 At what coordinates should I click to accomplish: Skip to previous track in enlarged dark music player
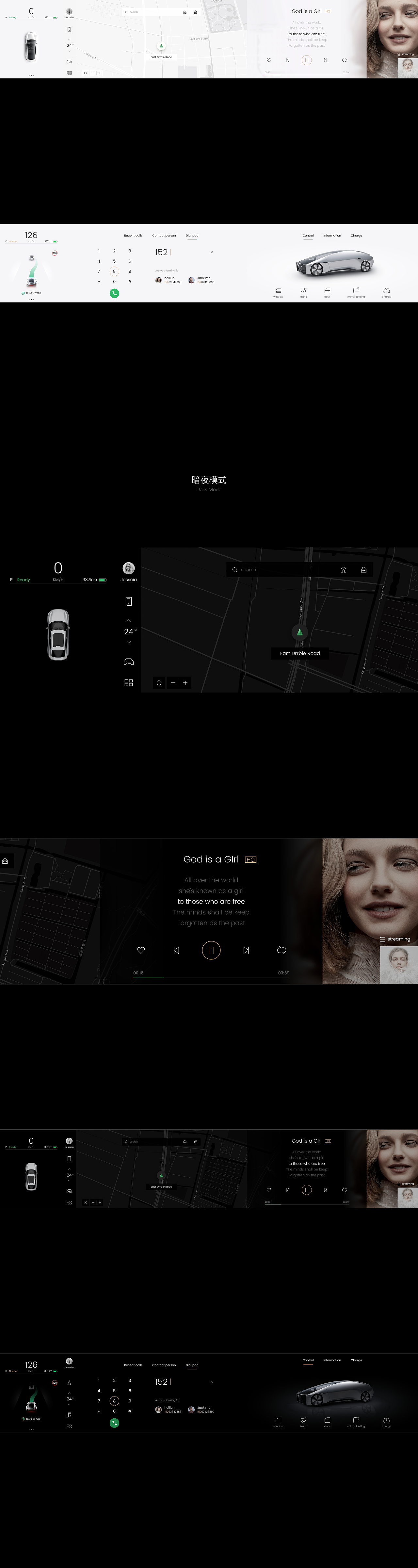(176, 950)
